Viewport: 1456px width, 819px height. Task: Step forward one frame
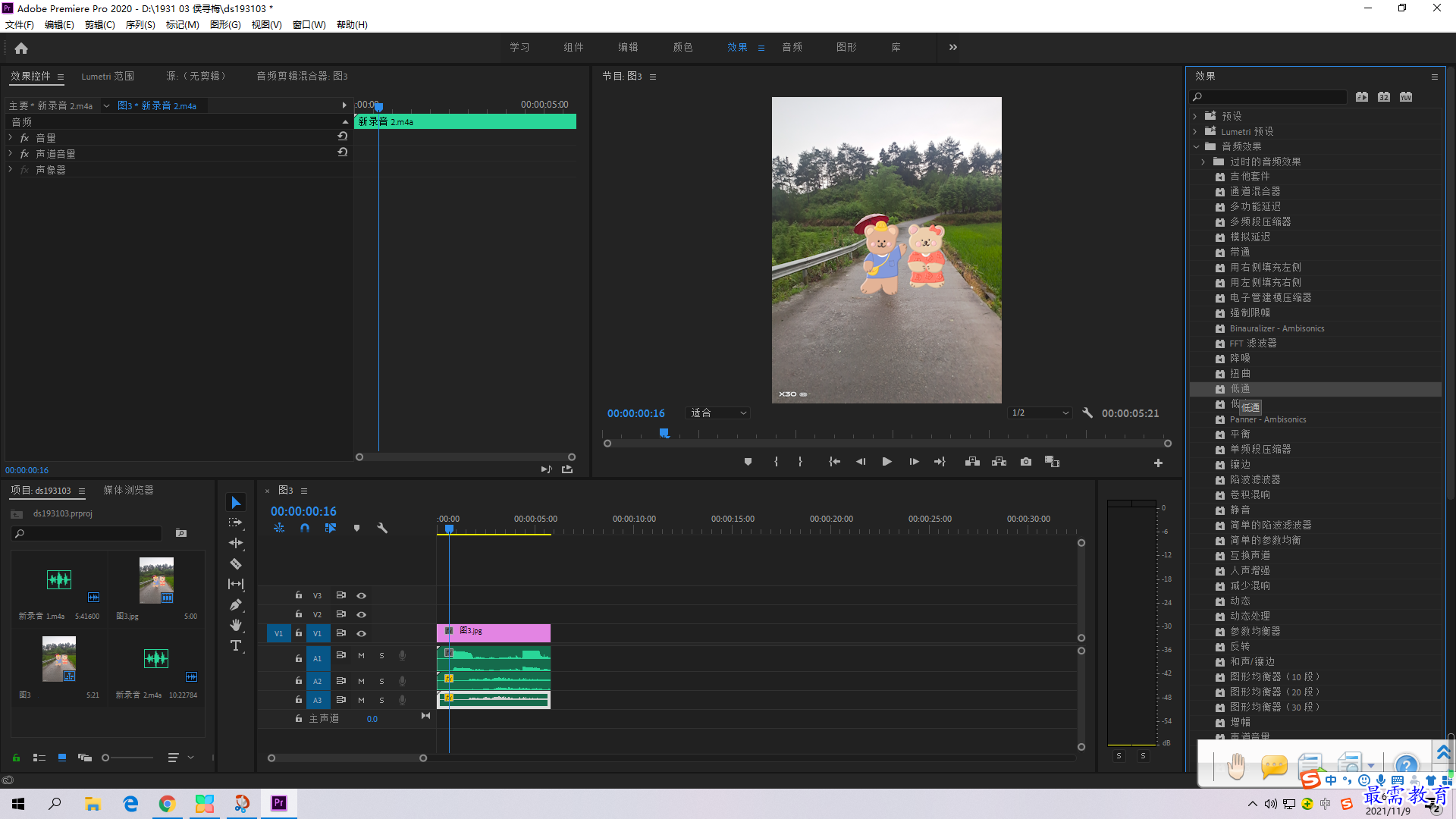[x=914, y=462]
